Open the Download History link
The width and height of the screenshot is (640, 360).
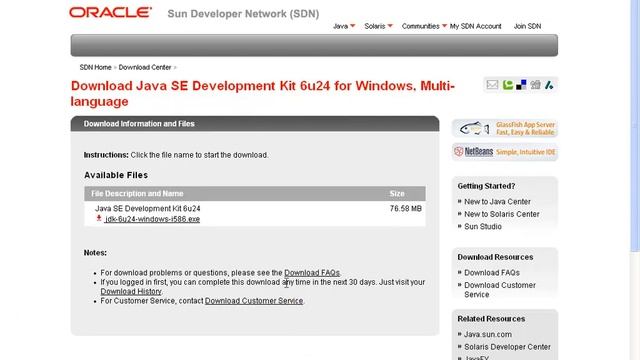pyautogui.click(x=131, y=291)
